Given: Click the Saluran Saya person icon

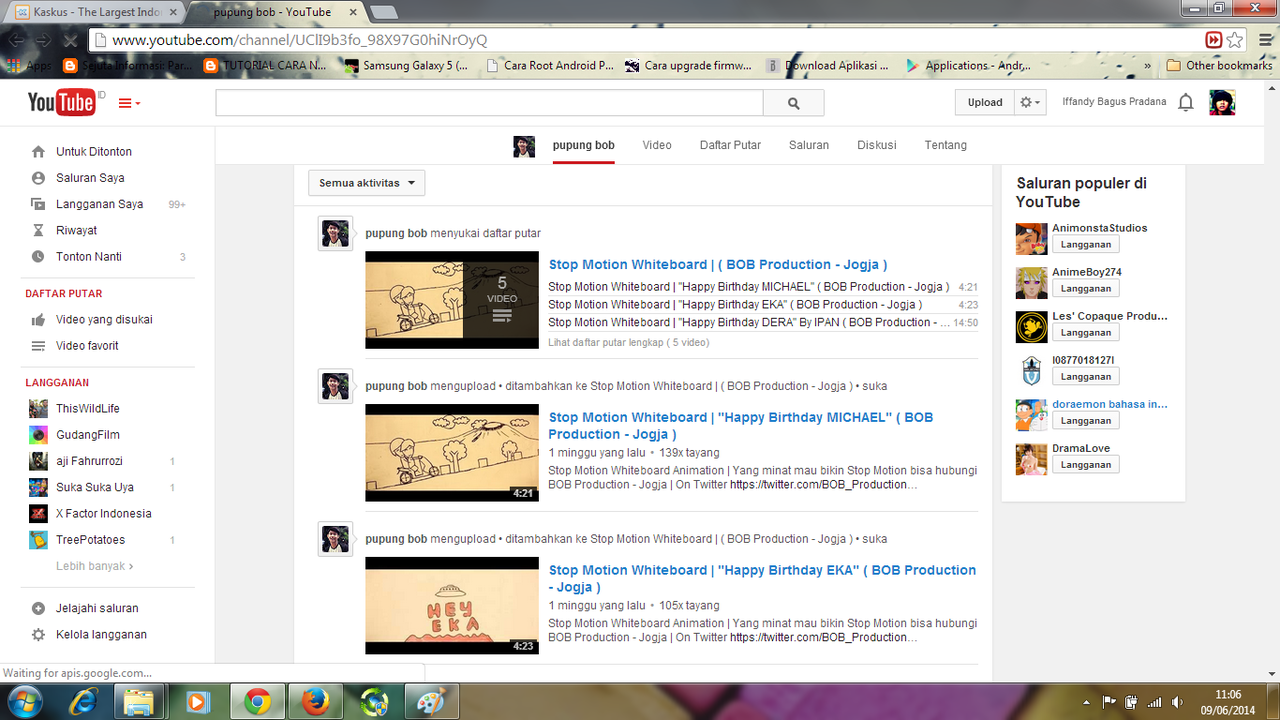Looking at the screenshot, I should click(38, 178).
